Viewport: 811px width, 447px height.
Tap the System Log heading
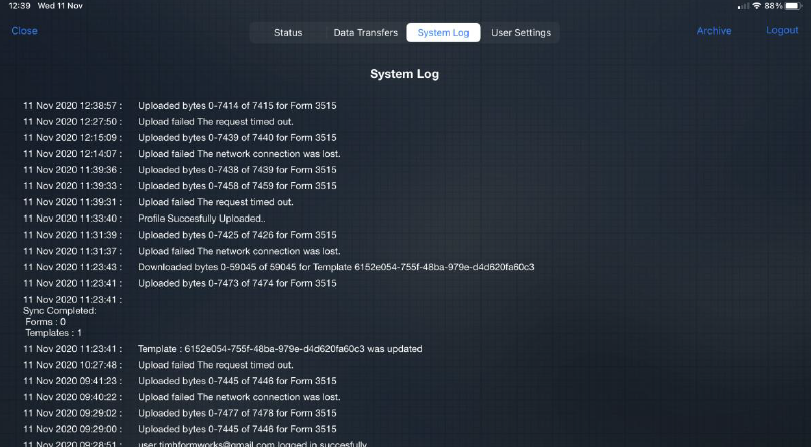[404, 74]
